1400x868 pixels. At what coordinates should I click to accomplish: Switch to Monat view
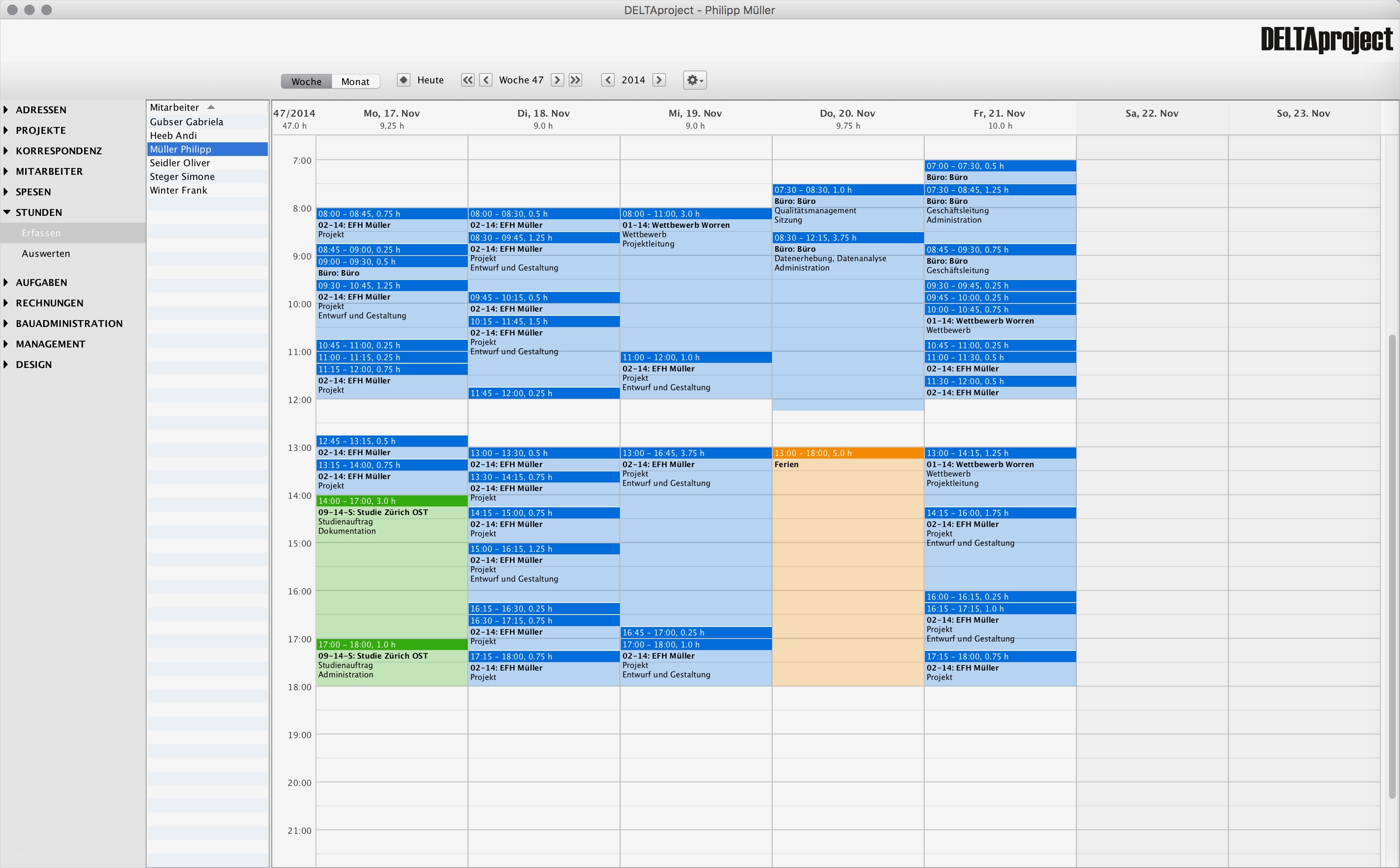(x=355, y=82)
